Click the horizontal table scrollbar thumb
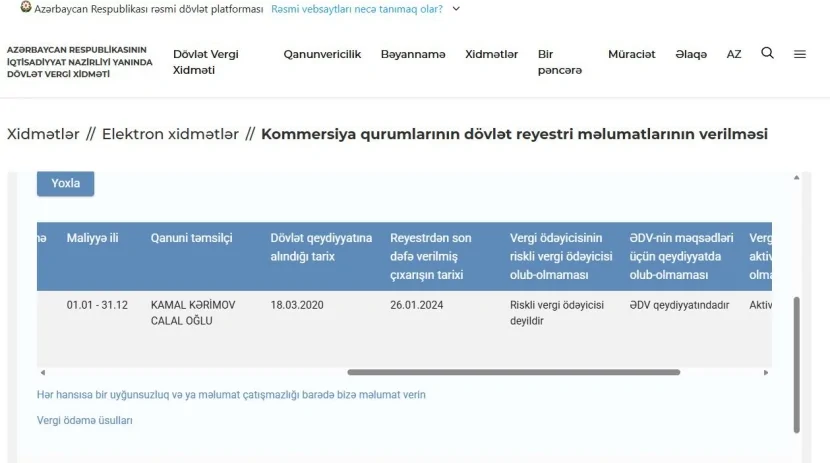This screenshot has height=463, width=830. 513,372
